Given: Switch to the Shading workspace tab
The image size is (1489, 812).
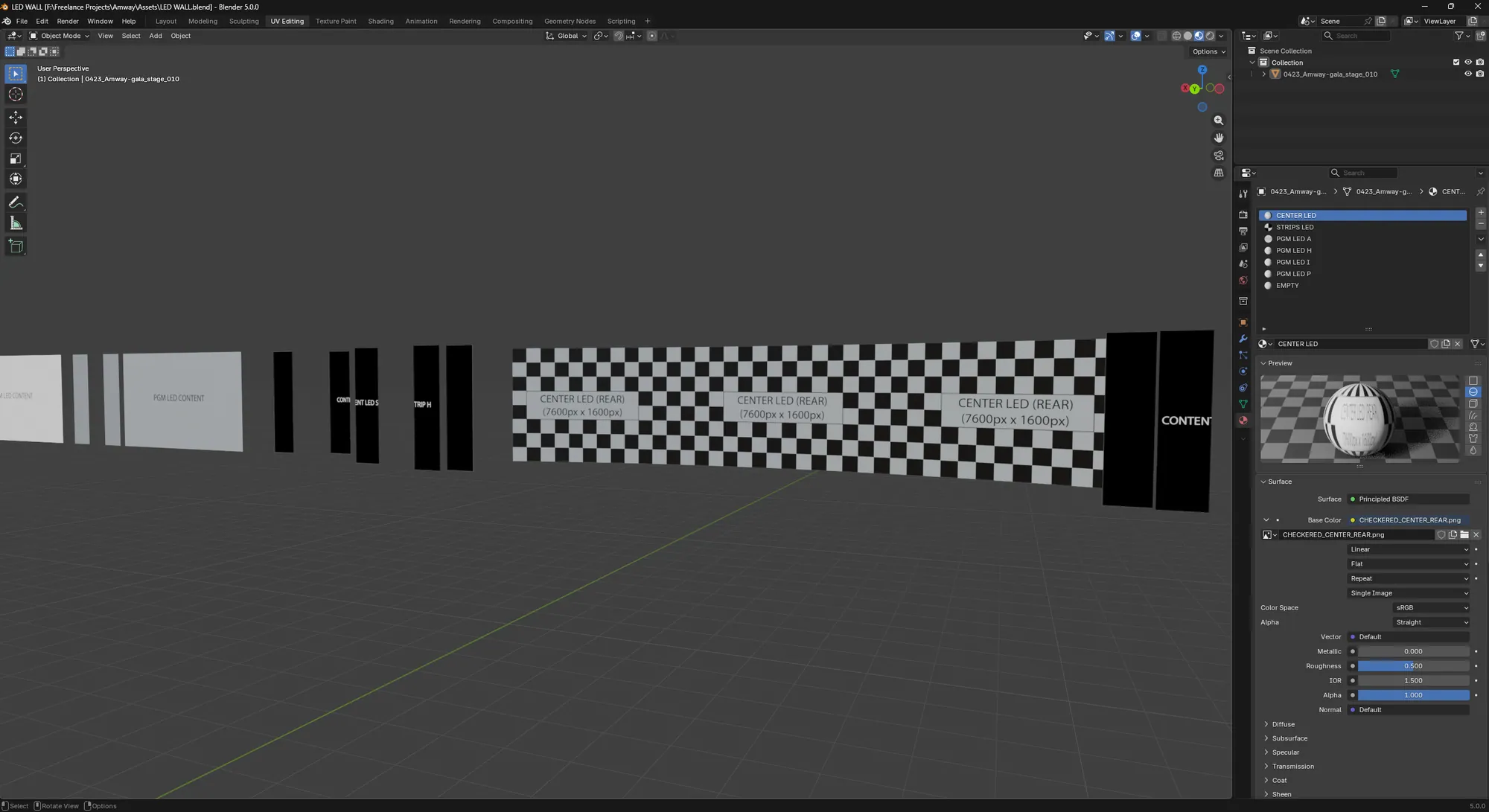Looking at the screenshot, I should 380,21.
